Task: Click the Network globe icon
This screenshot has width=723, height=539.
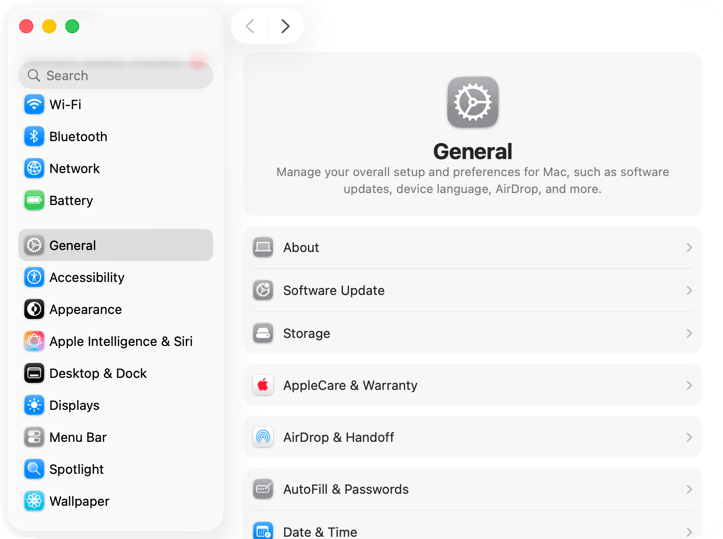Action: [34, 168]
